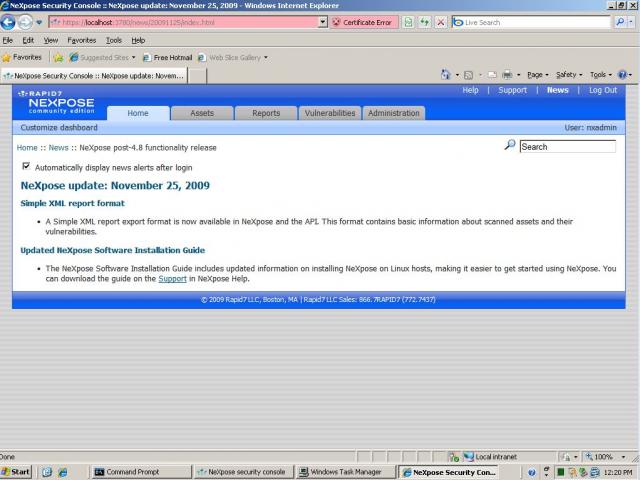Open the Safety command bar menu
640x480 pixels.
pos(569,75)
